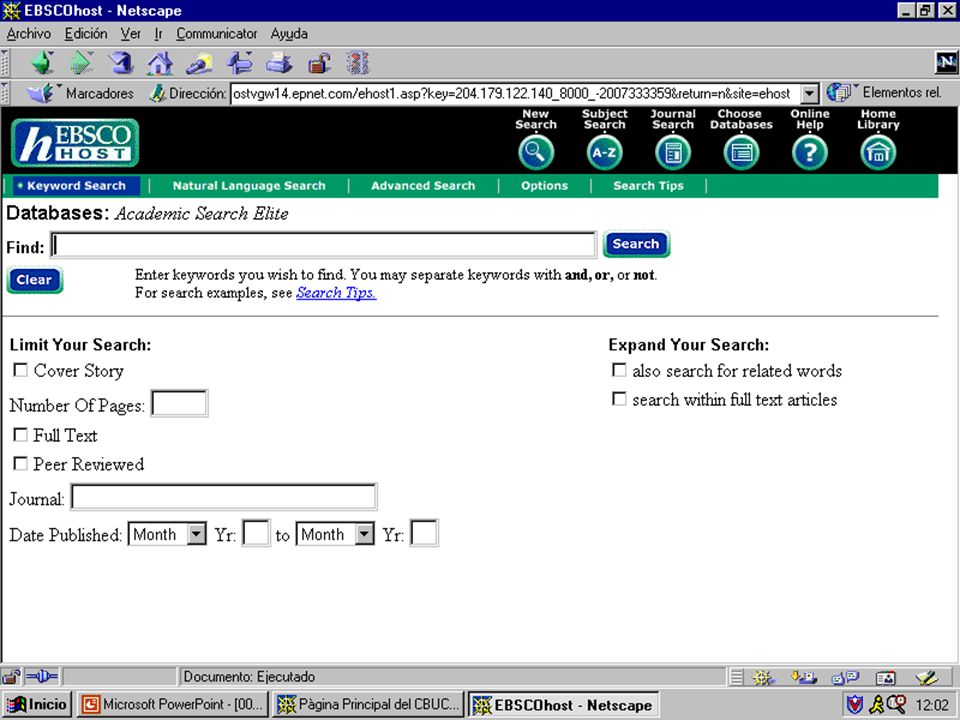This screenshot has width=960, height=720.
Task: Click the system tray clock 12:02
Action: (932, 705)
